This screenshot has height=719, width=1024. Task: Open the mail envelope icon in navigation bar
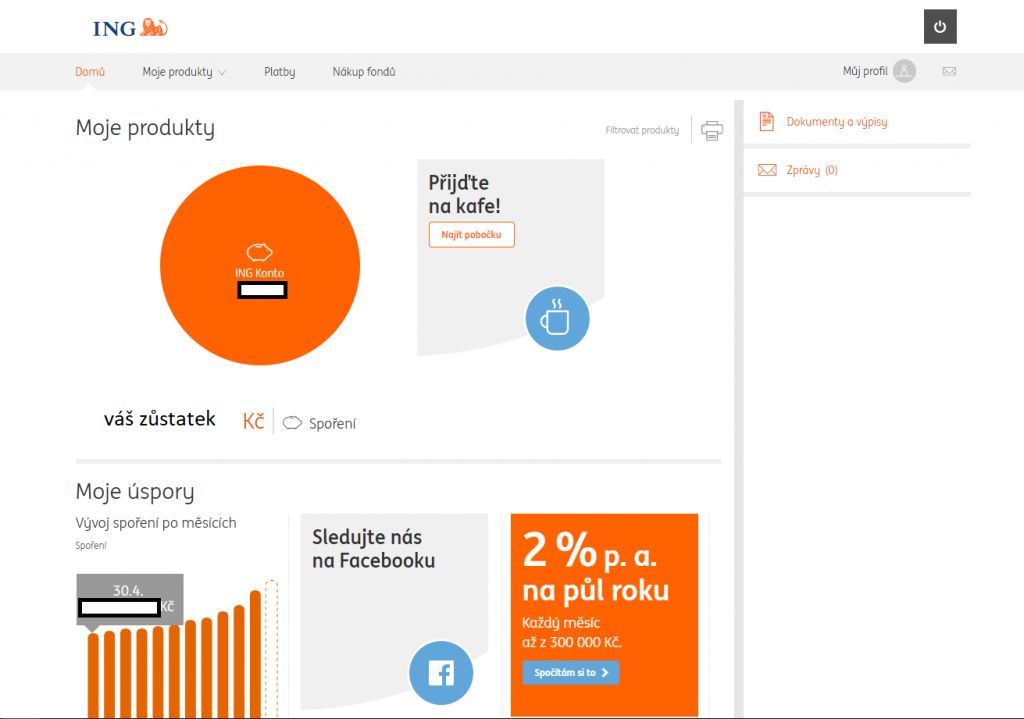coord(949,71)
